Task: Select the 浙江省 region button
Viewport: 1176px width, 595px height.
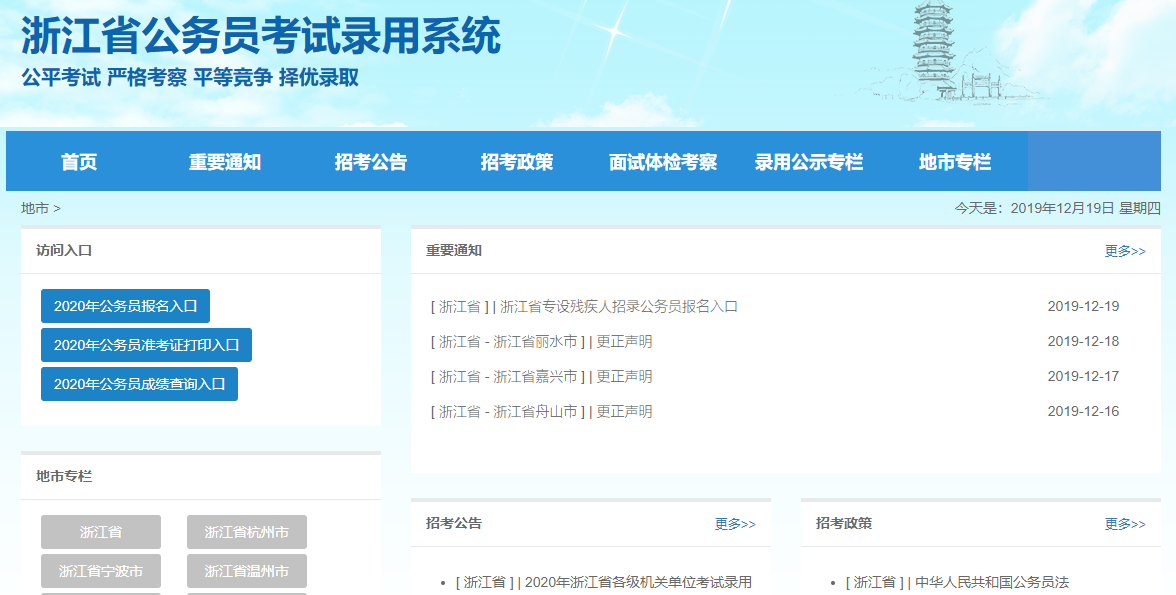Action: coord(101,532)
